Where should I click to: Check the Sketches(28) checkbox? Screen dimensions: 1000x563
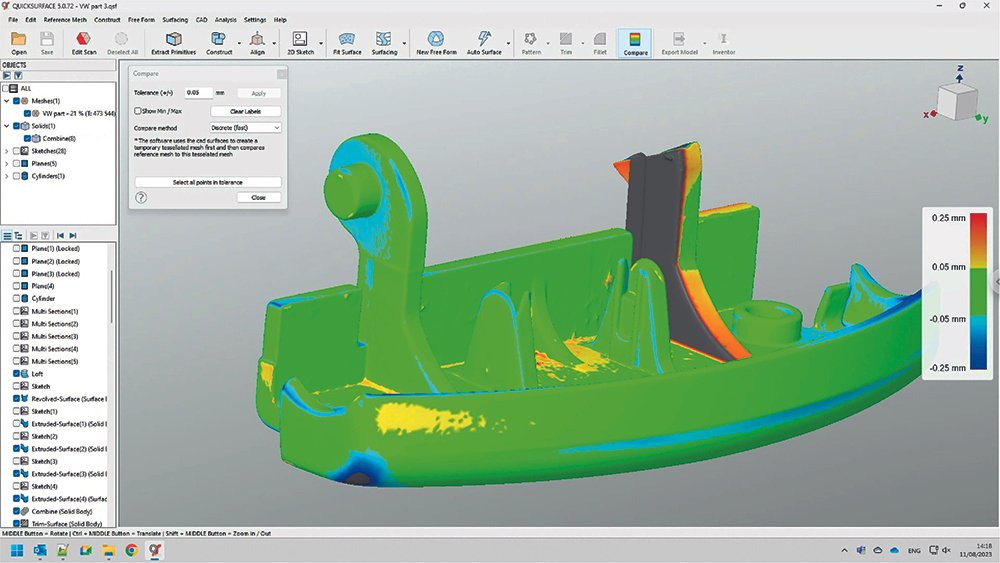click(17, 151)
